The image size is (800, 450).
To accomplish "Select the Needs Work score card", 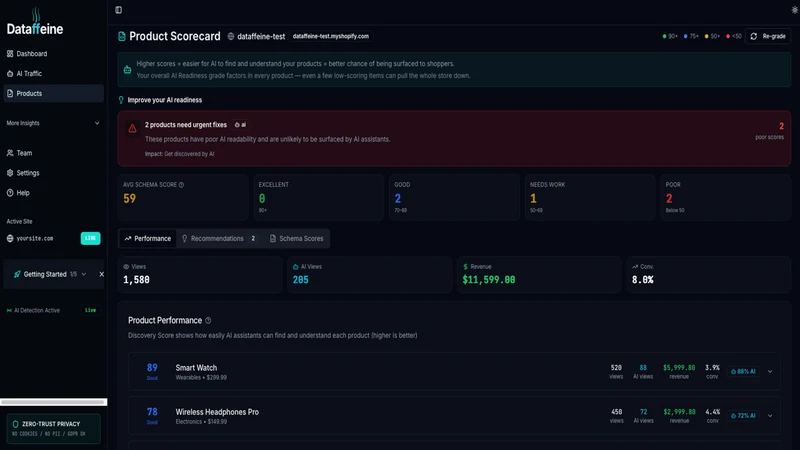I will pyautogui.click(x=590, y=197).
